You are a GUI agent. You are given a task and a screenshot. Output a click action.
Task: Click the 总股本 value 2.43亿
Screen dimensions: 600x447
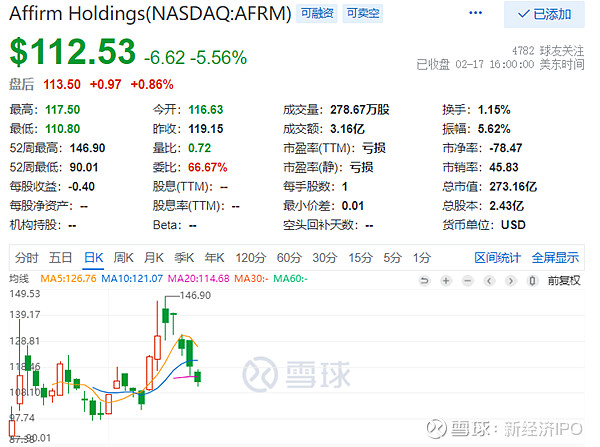(506, 206)
